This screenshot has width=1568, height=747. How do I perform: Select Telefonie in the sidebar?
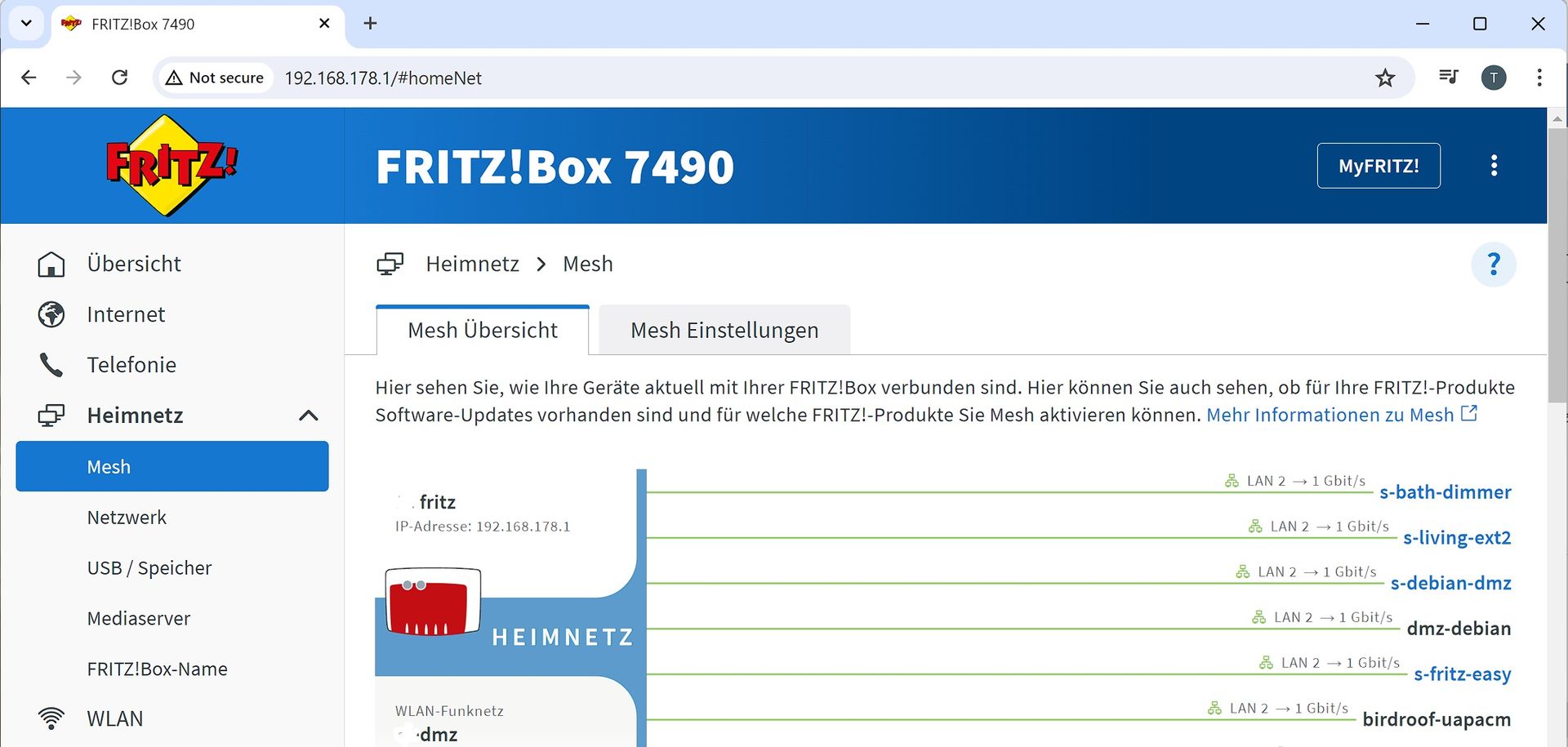[131, 365]
